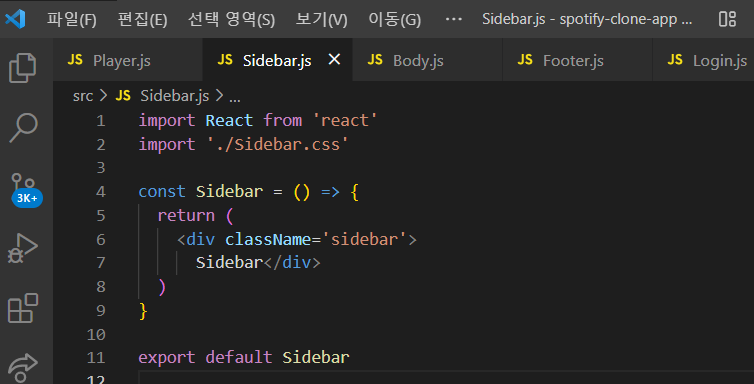Open the 보기(V) menu
This screenshot has width=754, height=384.
(x=321, y=20)
